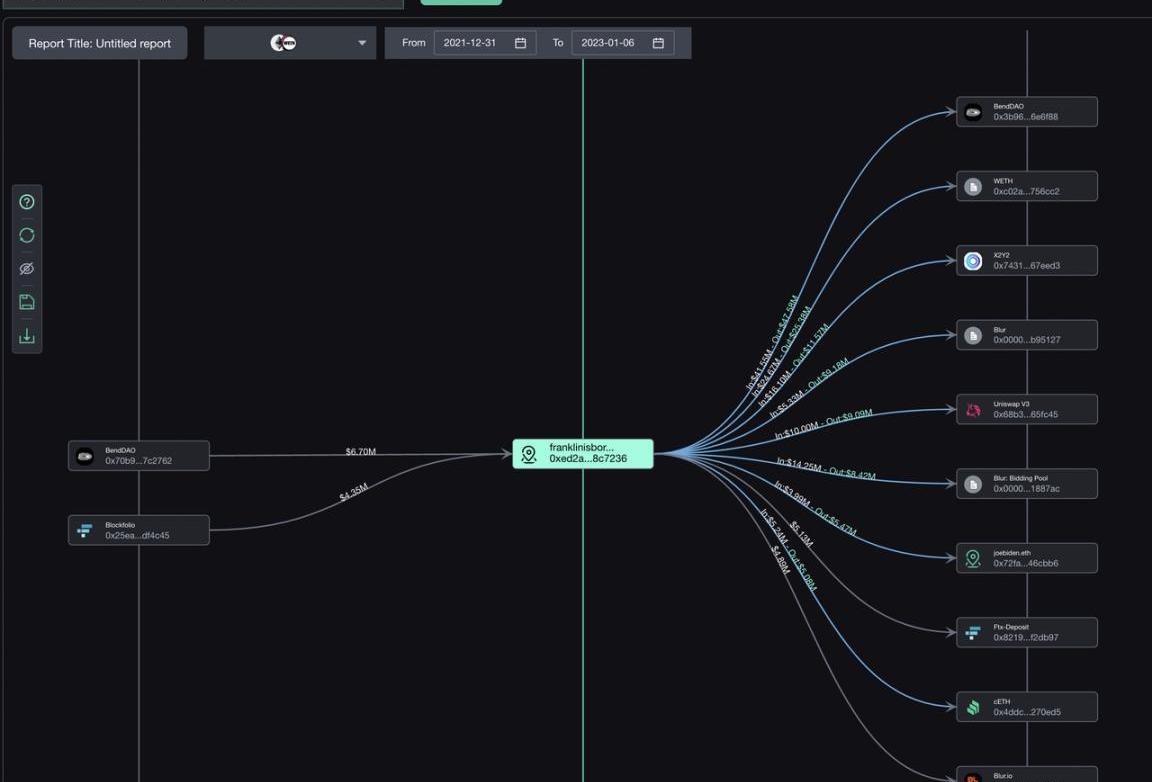Click the help question mark icon
Image resolution: width=1152 pixels, height=782 pixels.
pyautogui.click(x=27, y=202)
